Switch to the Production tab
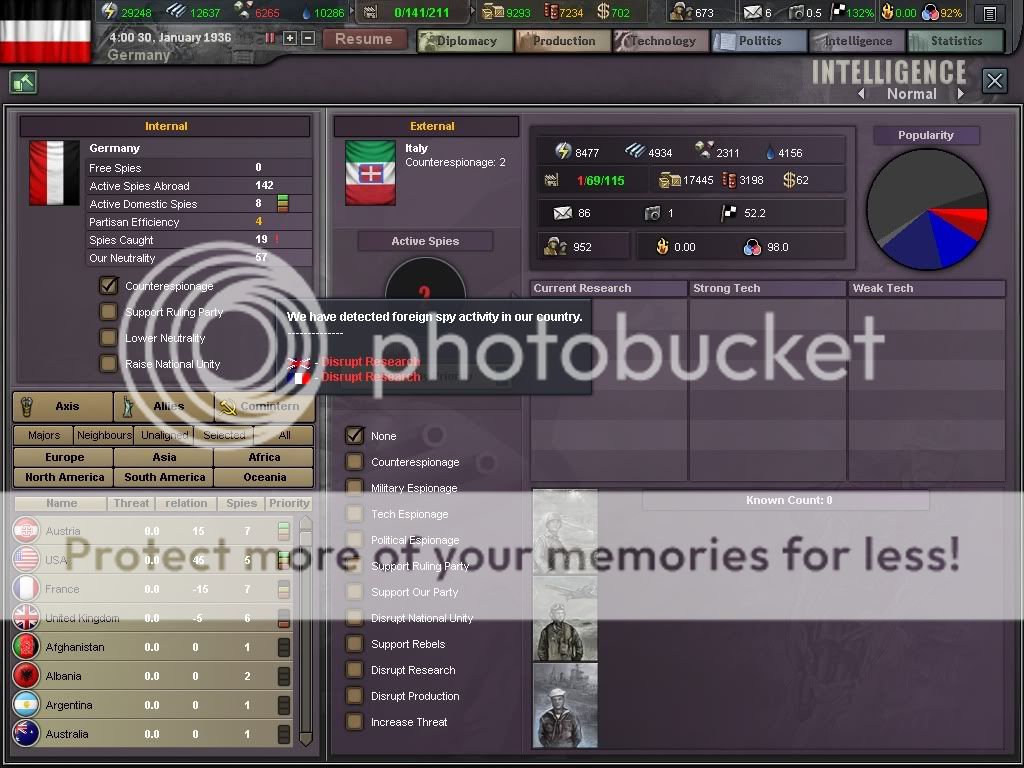Viewport: 1024px width, 768px height. coord(562,41)
